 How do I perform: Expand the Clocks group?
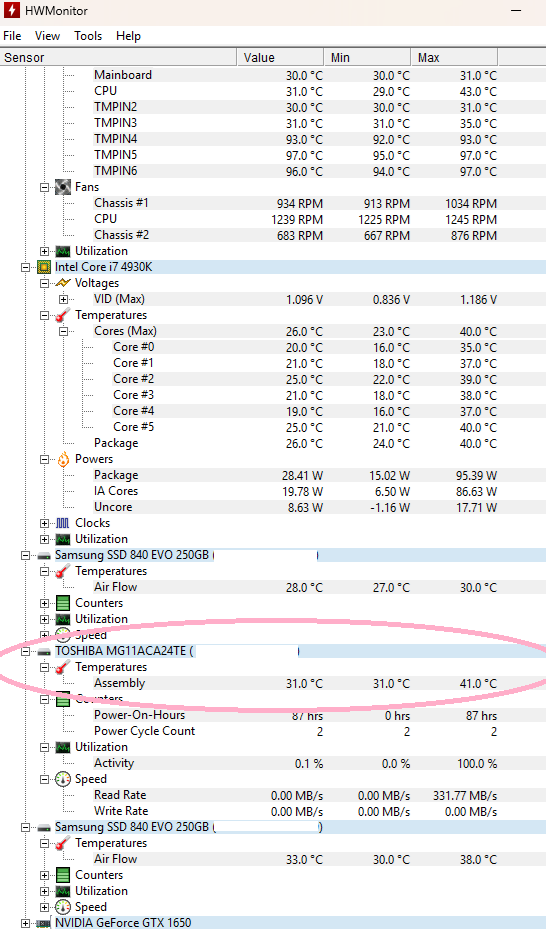pyautogui.click(x=44, y=523)
